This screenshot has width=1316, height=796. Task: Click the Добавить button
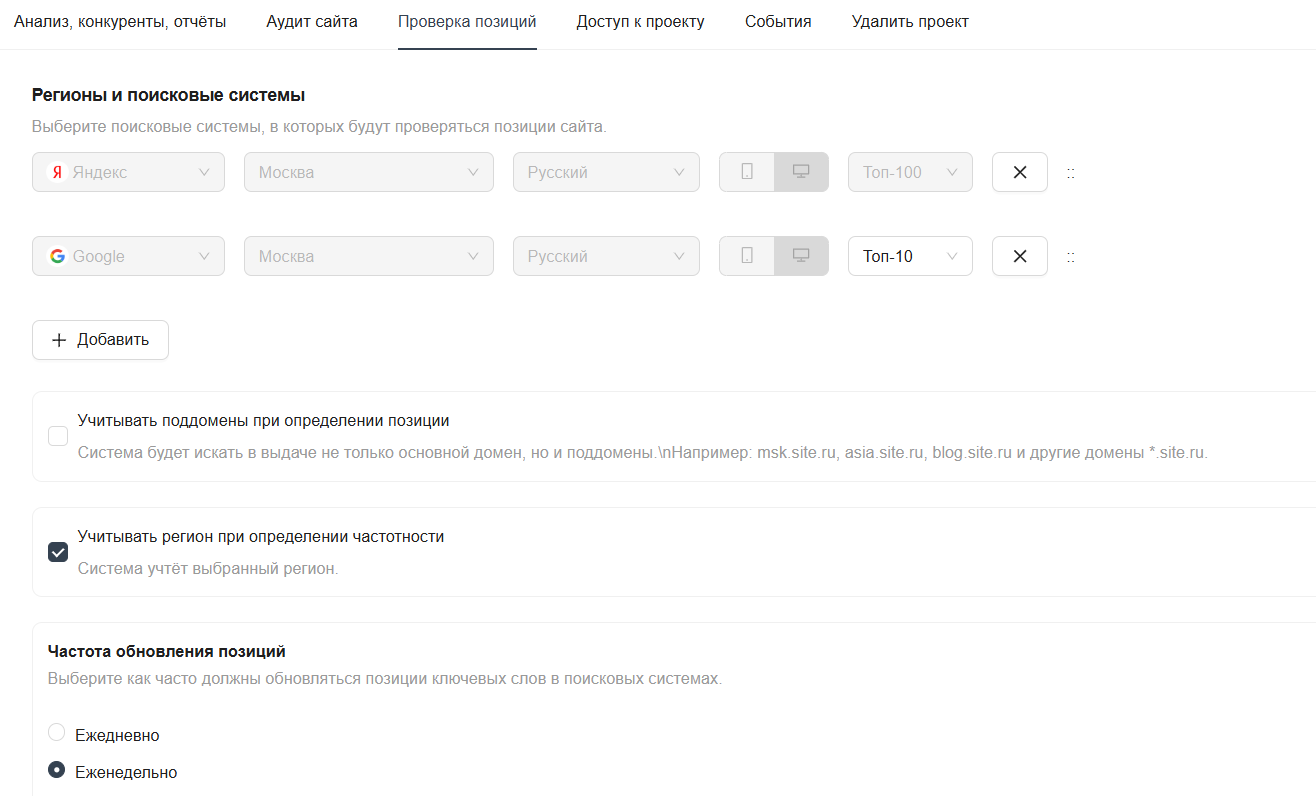[x=100, y=340]
